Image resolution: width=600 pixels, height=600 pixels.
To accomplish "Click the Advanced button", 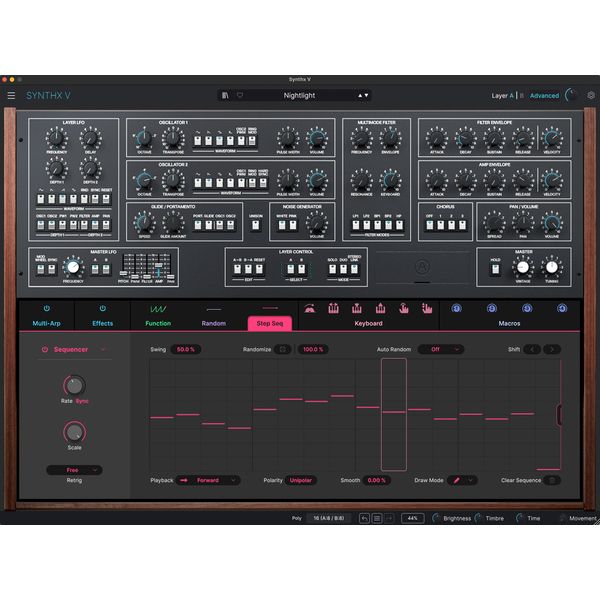I will 544,96.
